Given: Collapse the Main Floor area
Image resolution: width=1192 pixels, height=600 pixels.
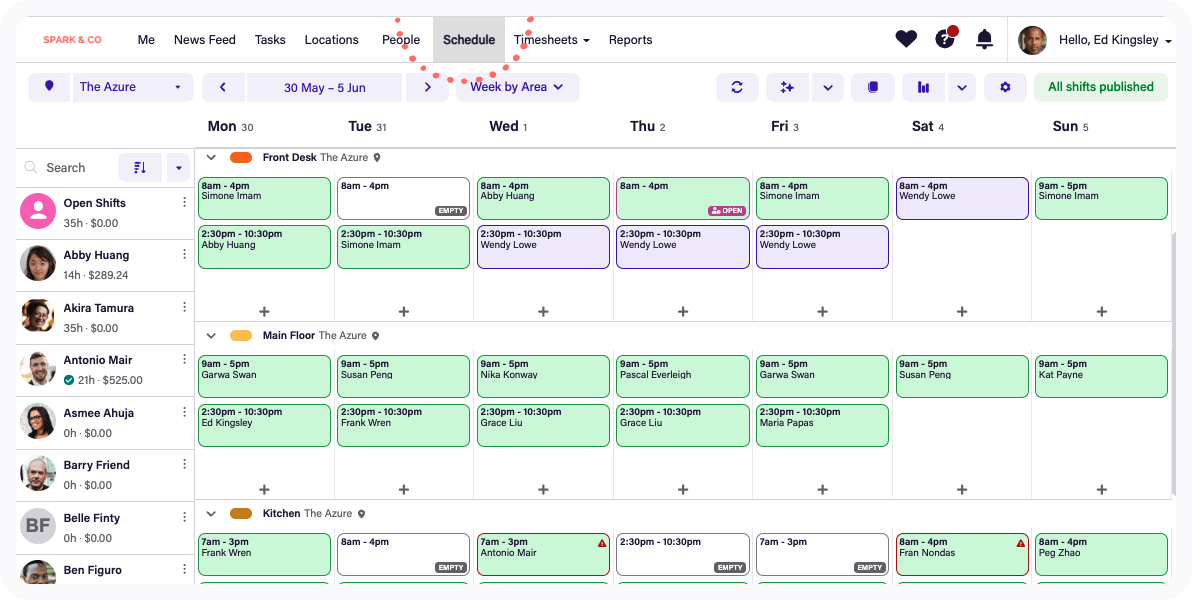Looking at the screenshot, I should [x=211, y=336].
